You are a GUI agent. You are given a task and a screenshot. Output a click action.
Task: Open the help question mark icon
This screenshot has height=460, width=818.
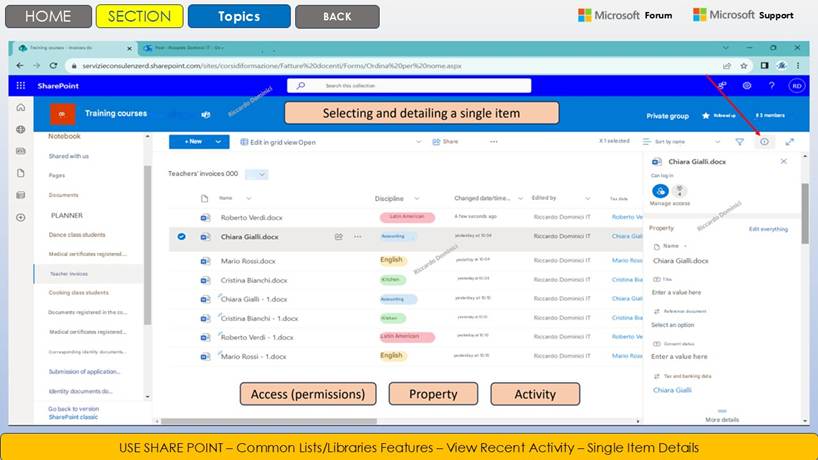click(771, 86)
